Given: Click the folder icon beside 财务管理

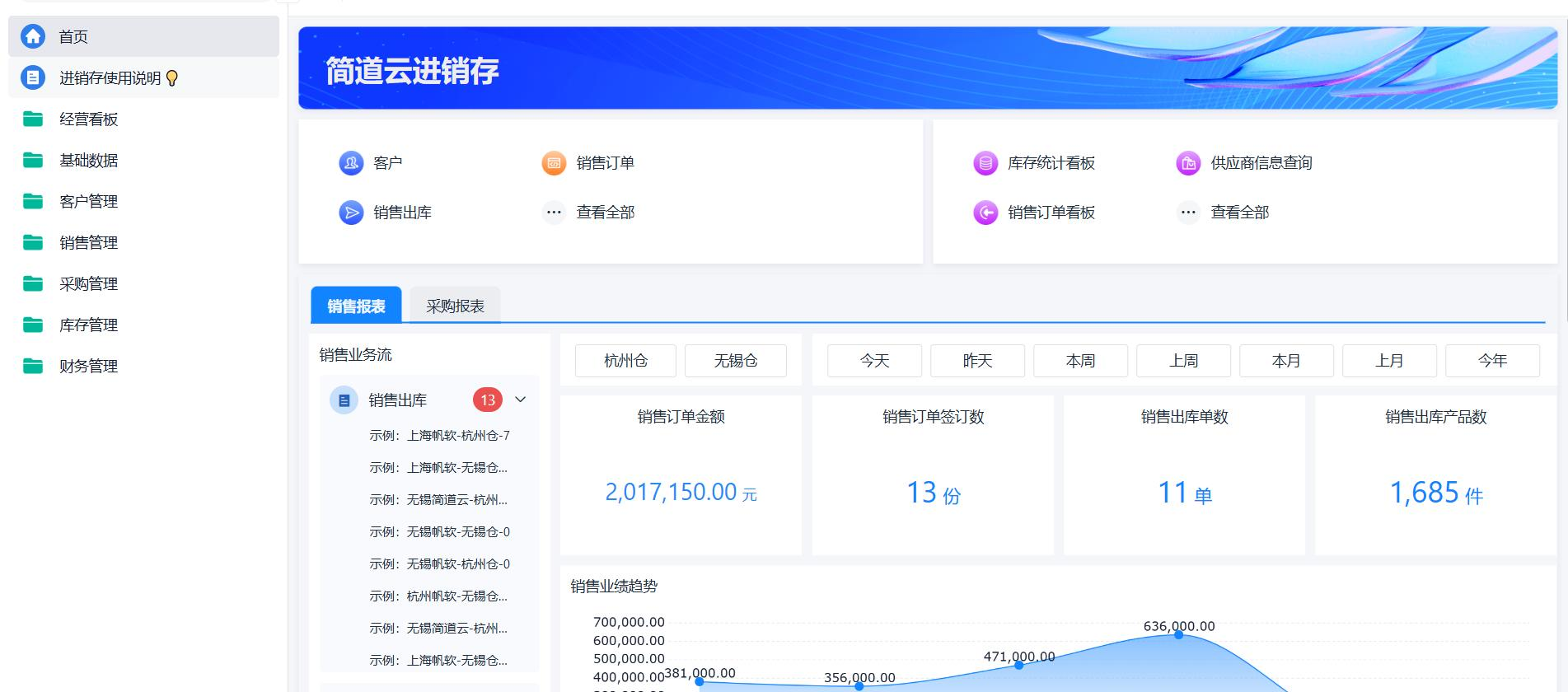Looking at the screenshot, I should [33, 366].
